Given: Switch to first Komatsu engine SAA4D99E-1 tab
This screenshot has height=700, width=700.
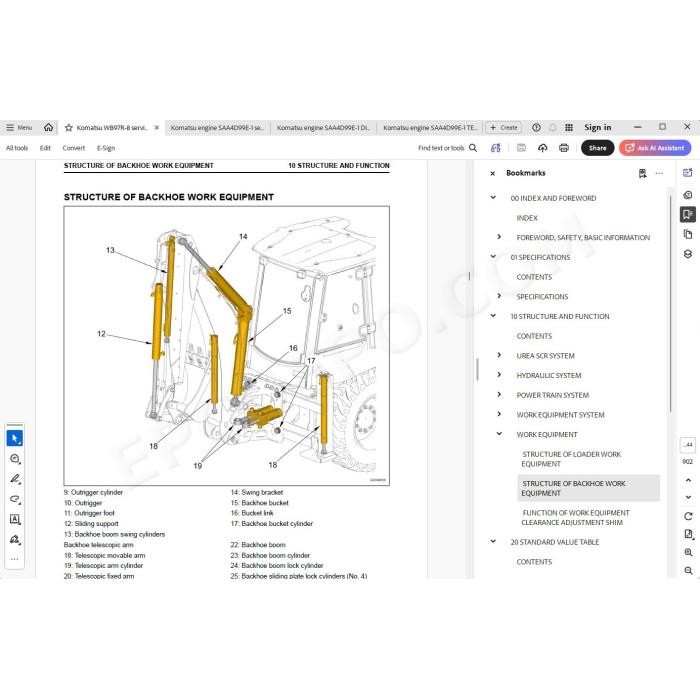Looking at the screenshot, I should click(x=217, y=128).
